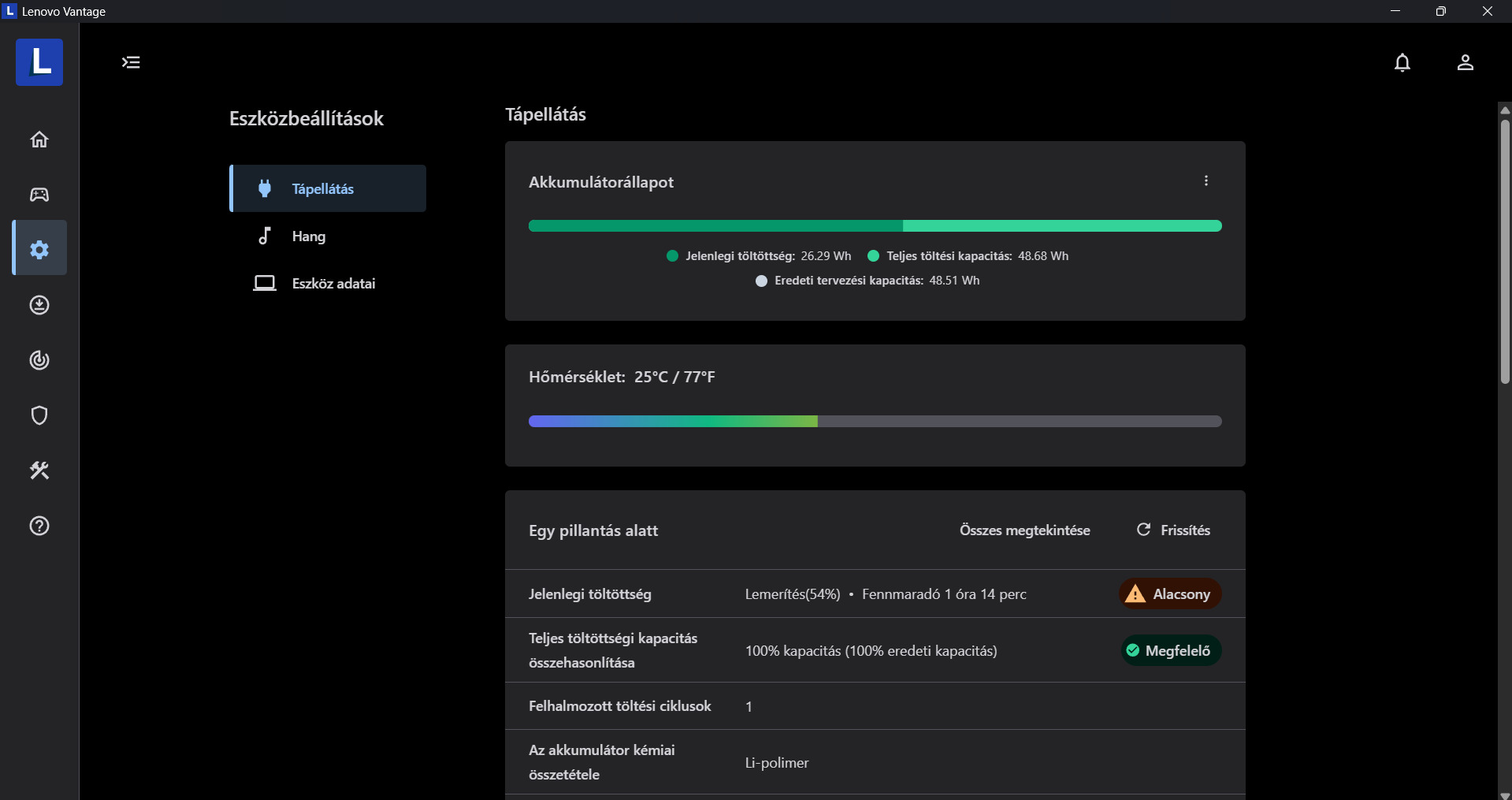Image resolution: width=1512 pixels, height=800 pixels.
Task: Open the notifications bell
Action: [1402, 62]
